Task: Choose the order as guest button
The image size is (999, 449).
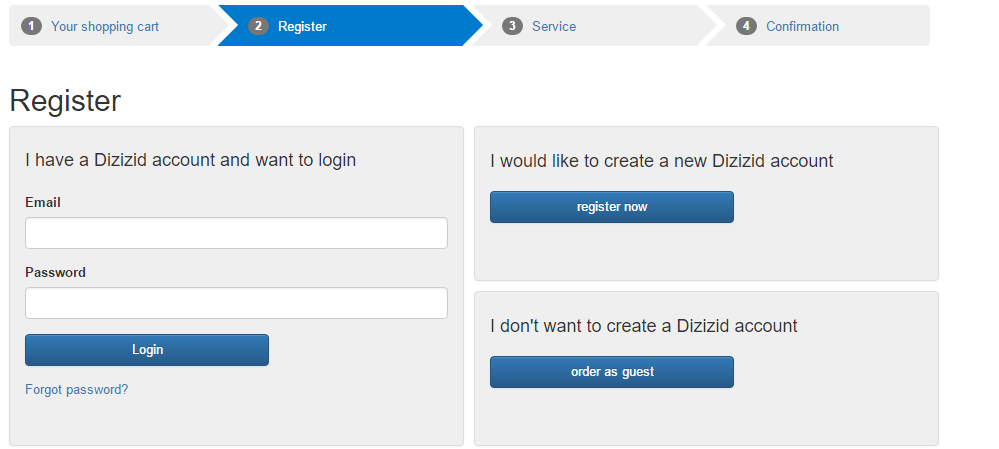Action: [612, 372]
